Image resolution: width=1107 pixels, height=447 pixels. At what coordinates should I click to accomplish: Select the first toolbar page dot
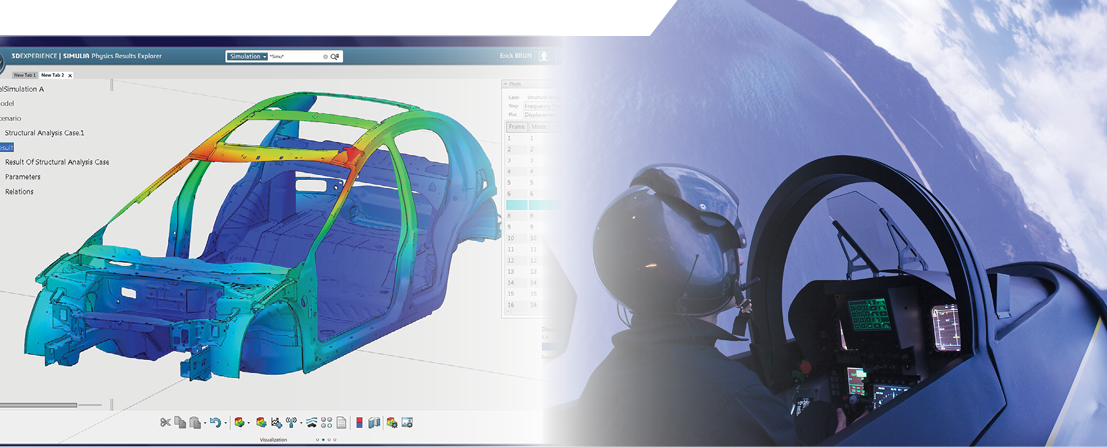[x=318, y=440]
